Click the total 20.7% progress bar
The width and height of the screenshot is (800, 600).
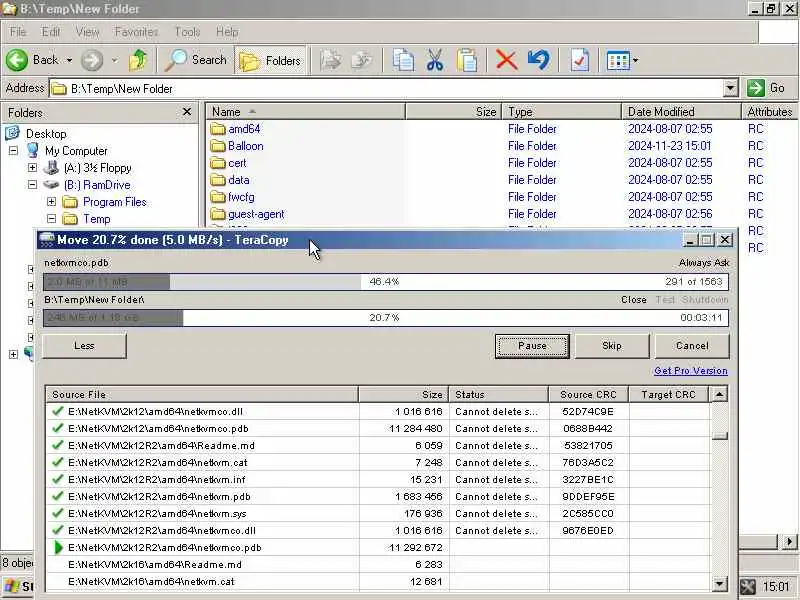point(386,317)
